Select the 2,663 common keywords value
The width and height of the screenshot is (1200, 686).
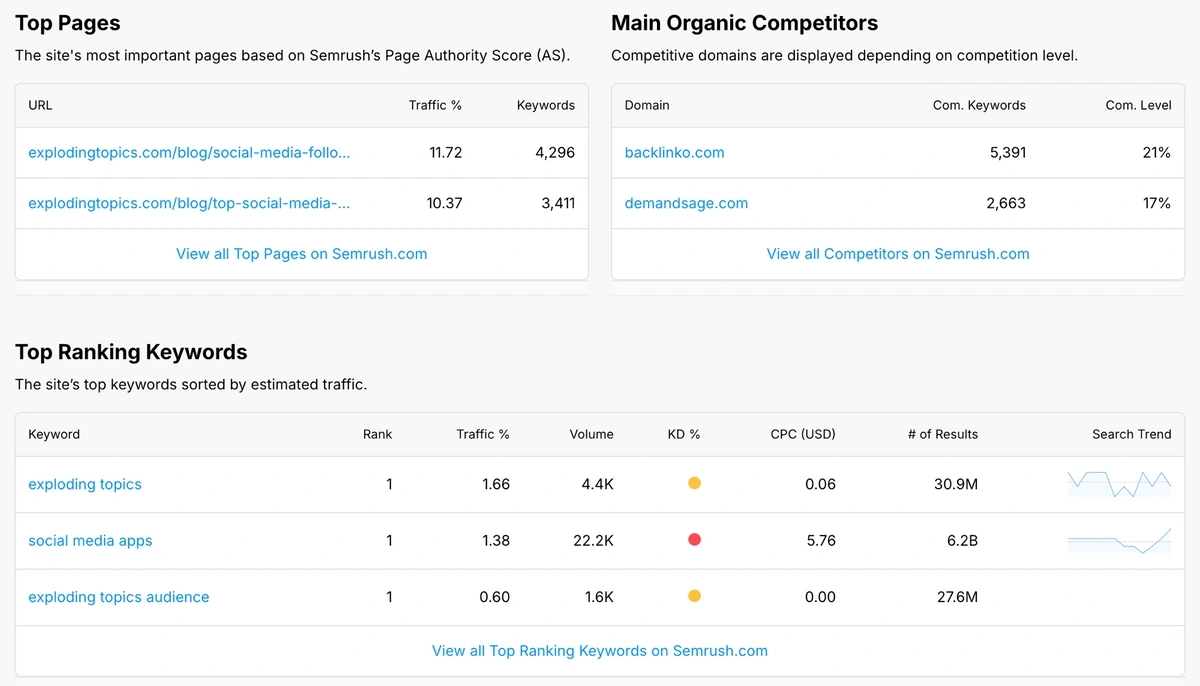coord(1006,203)
